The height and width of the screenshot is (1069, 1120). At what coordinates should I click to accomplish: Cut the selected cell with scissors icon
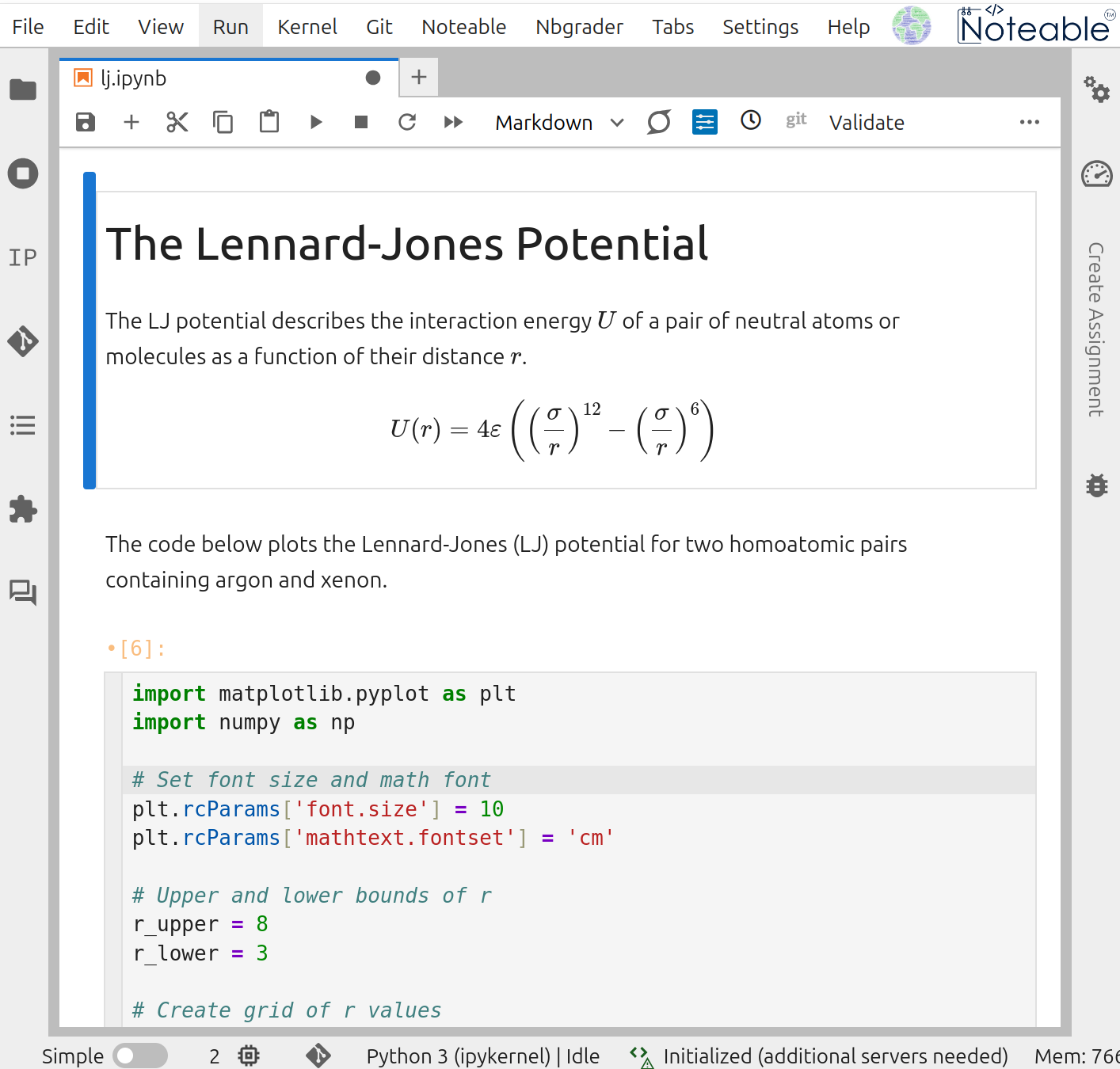click(x=177, y=122)
